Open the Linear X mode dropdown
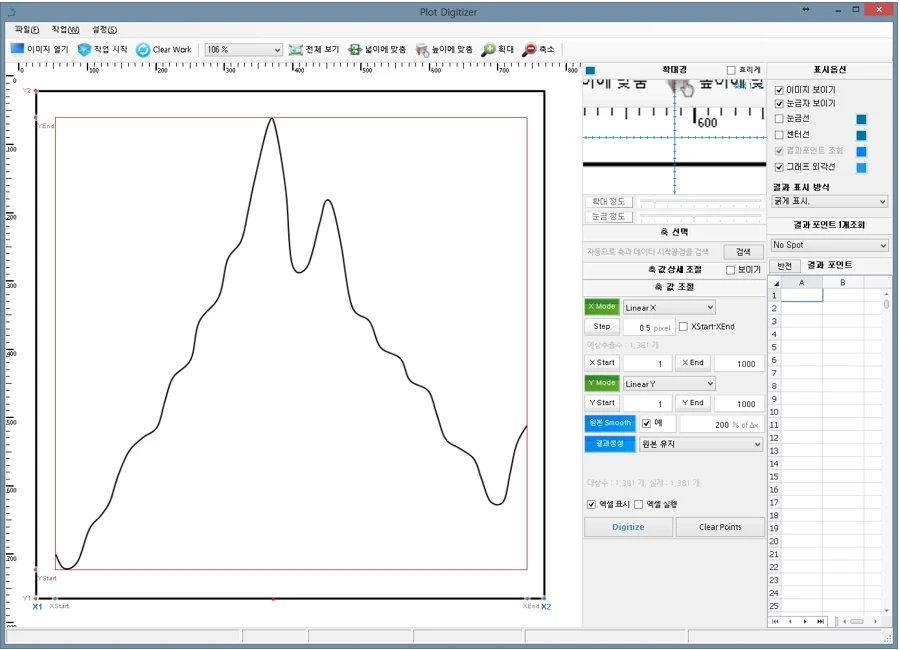The height and width of the screenshot is (650, 900). [x=669, y=308]
